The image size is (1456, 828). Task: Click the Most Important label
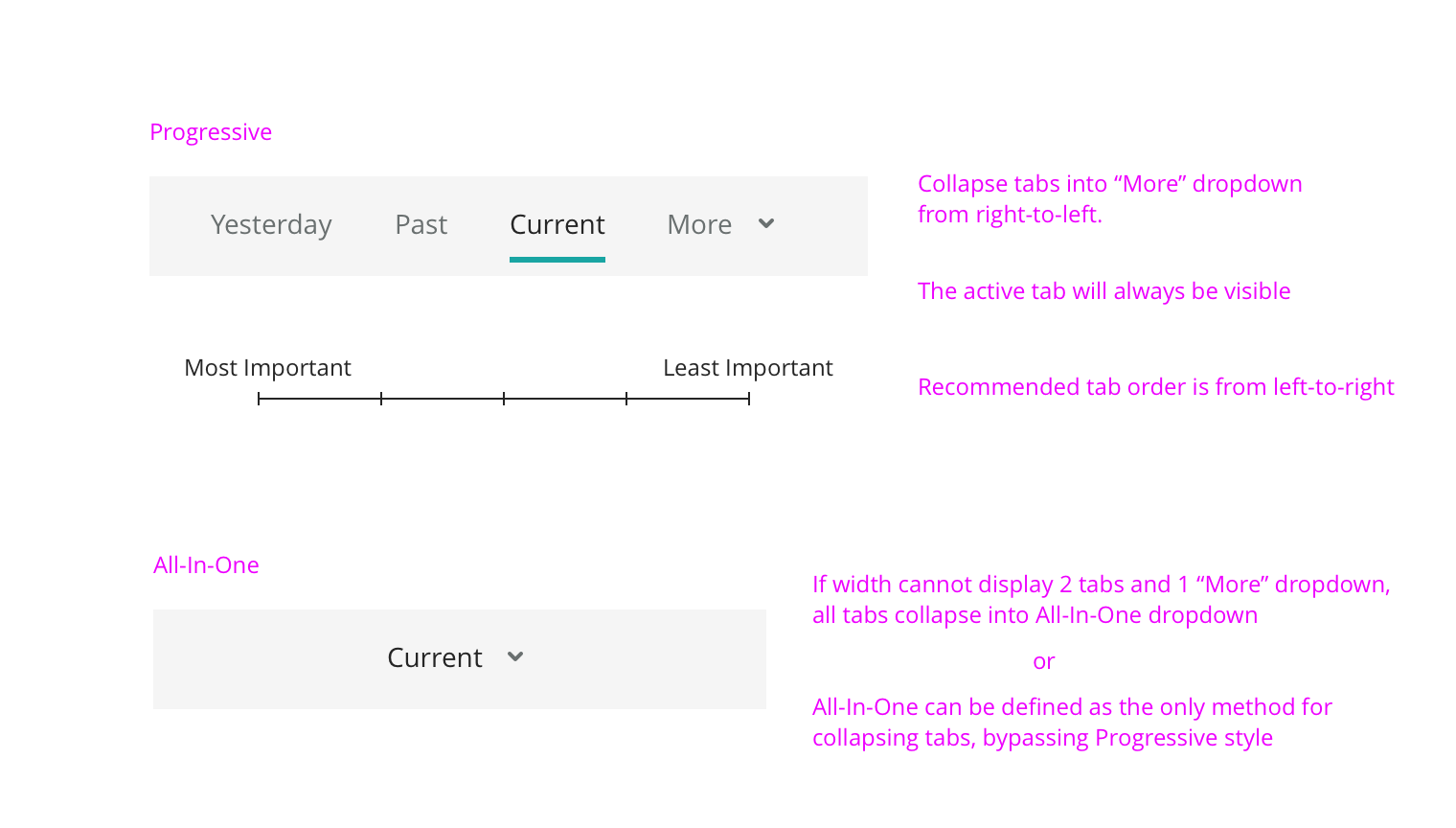click(x=267, y=368)
